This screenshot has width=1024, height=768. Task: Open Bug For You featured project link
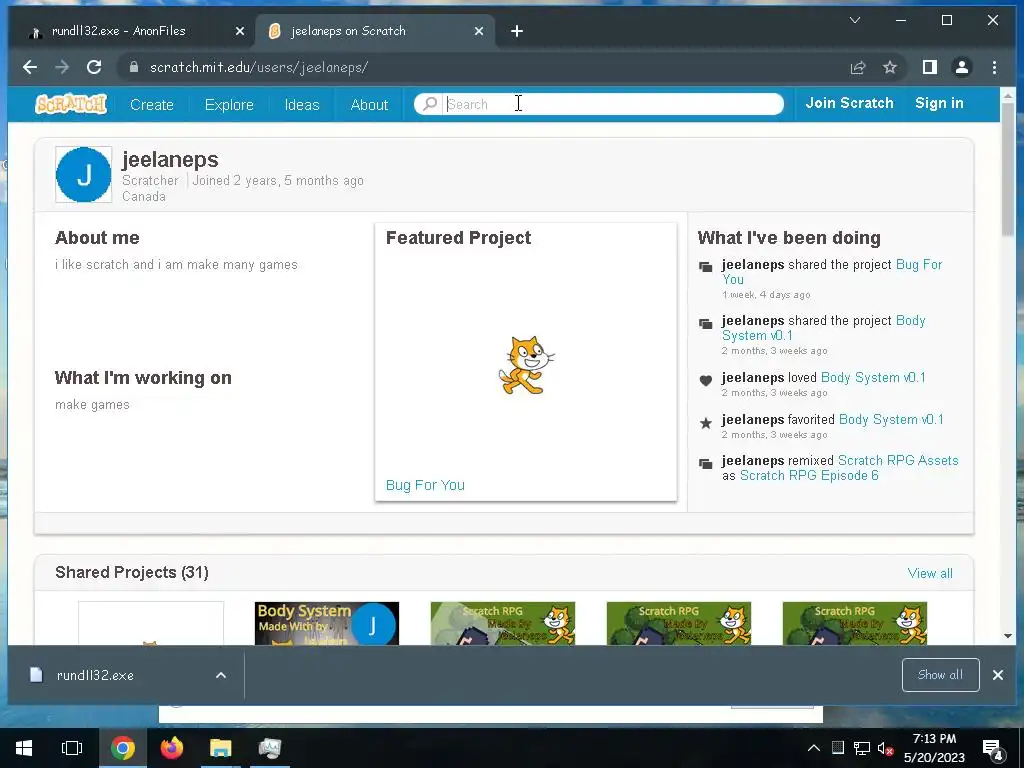pyautogui.click(x=425, y=485)
